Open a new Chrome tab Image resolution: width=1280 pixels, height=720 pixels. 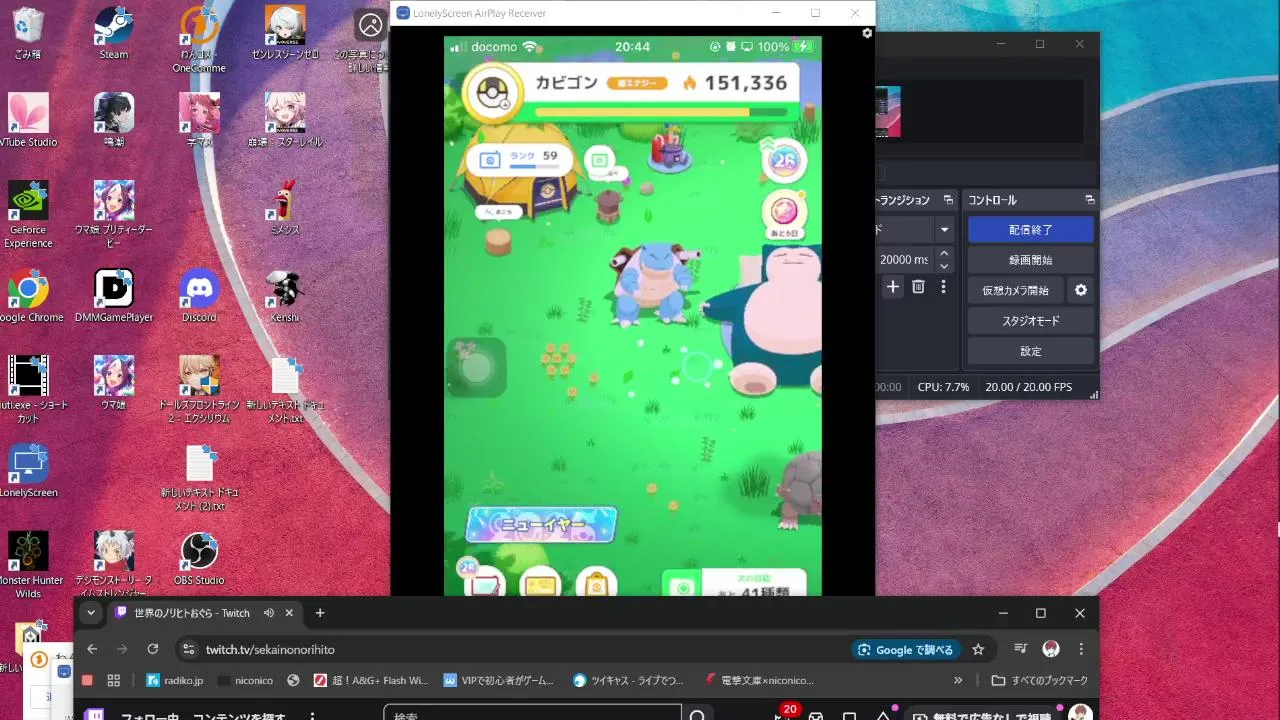pyautogui.click(x=320, y=613)
